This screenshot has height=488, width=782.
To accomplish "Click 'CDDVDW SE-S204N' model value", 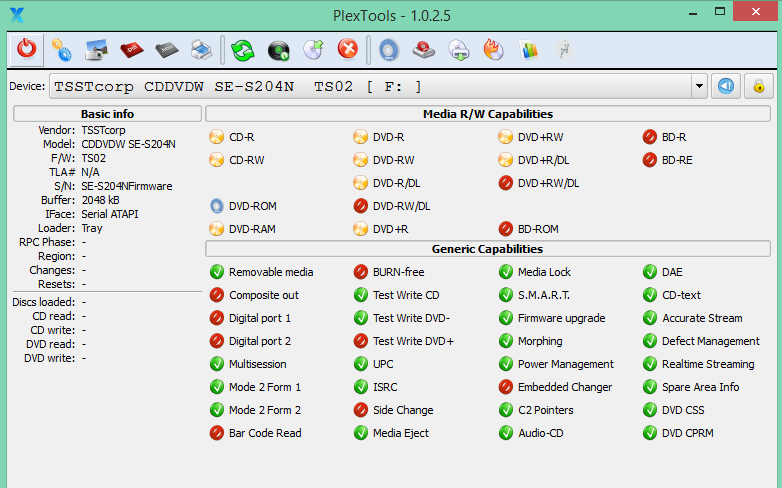I will coord(128,144).
